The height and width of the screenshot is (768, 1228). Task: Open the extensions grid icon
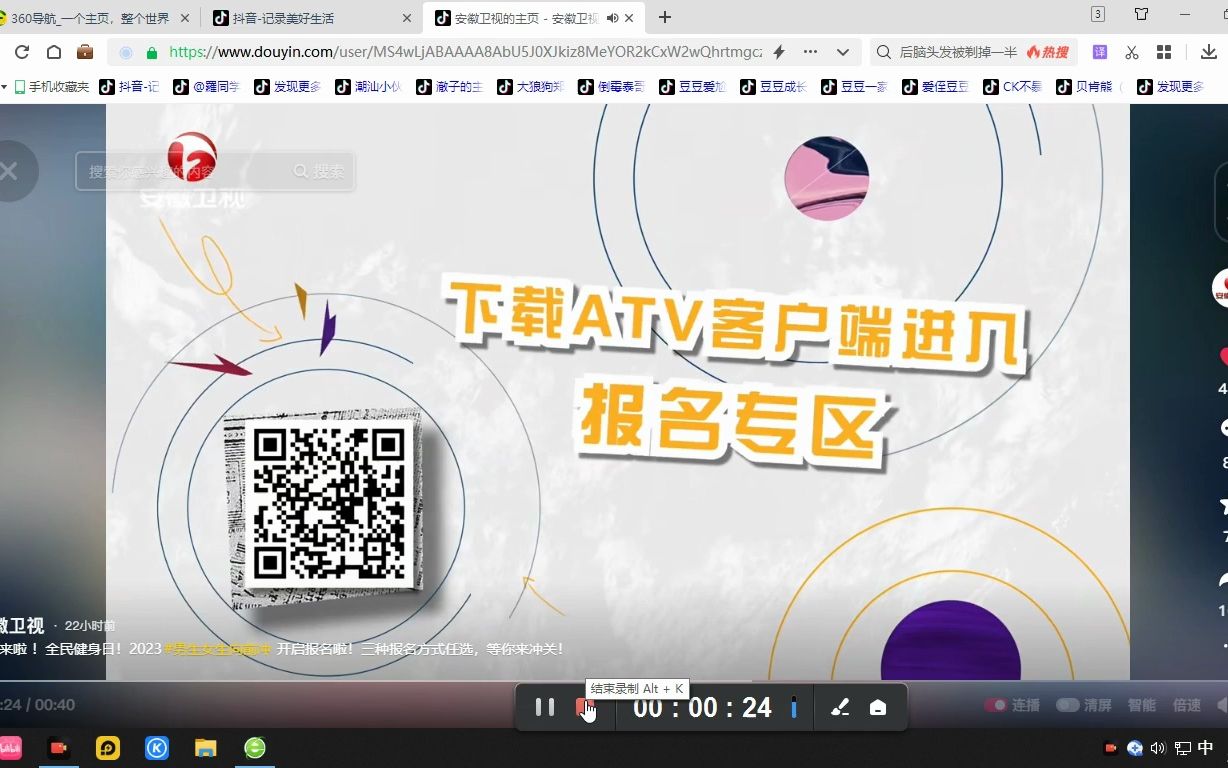tap(1164, 52)
